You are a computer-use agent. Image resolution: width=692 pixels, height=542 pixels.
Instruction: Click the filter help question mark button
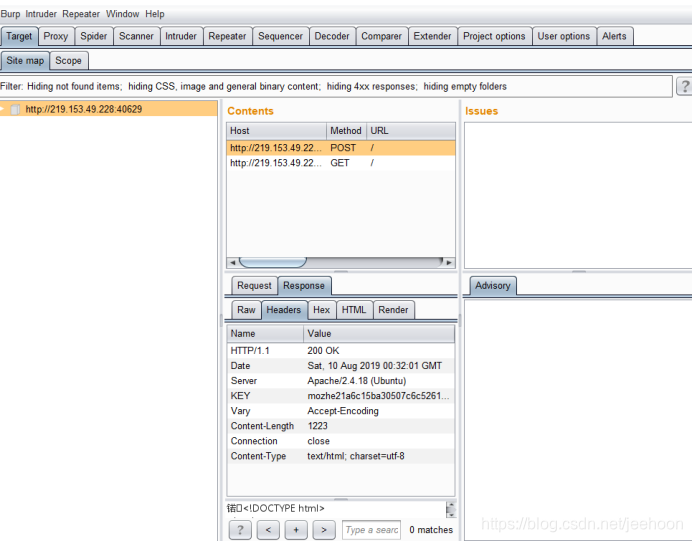coord(684,86)
